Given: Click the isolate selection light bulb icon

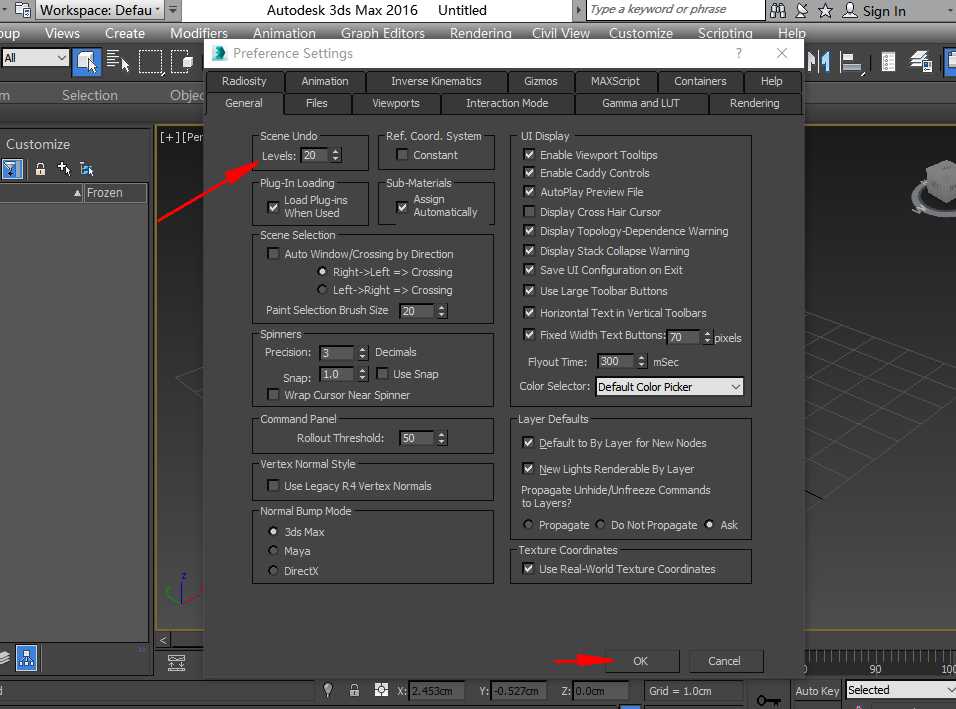Looking at the screenshot, I should click(328, 690).
